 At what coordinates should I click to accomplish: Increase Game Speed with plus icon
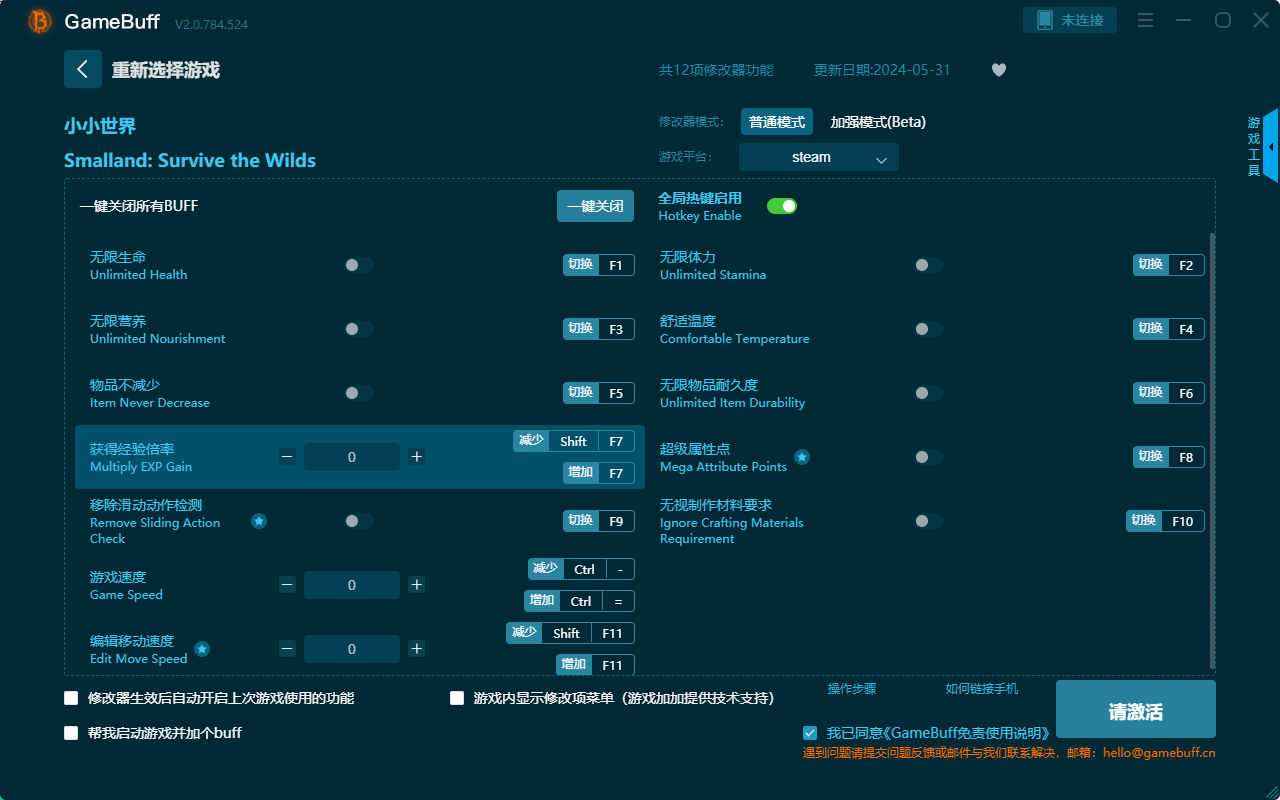(x=417, y=585)
